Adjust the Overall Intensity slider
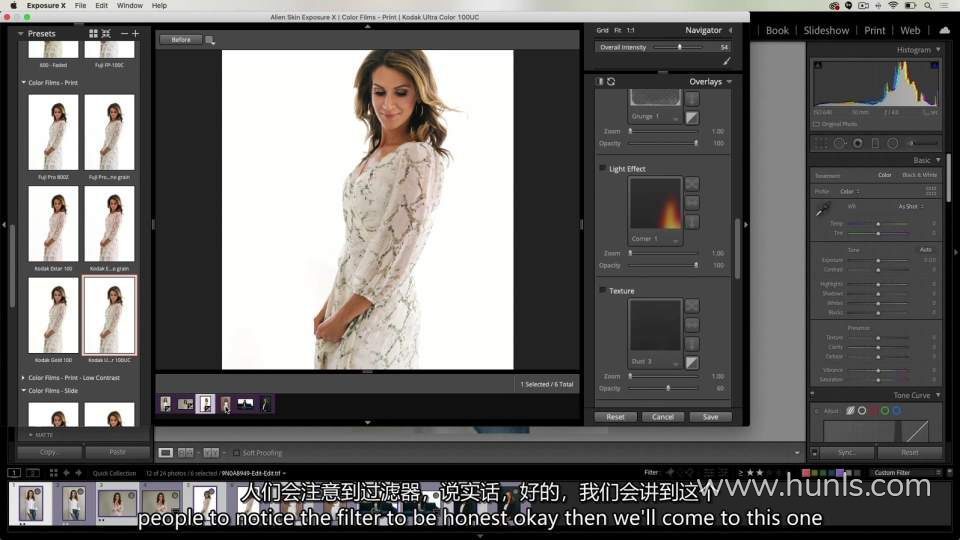 point(680,47)
